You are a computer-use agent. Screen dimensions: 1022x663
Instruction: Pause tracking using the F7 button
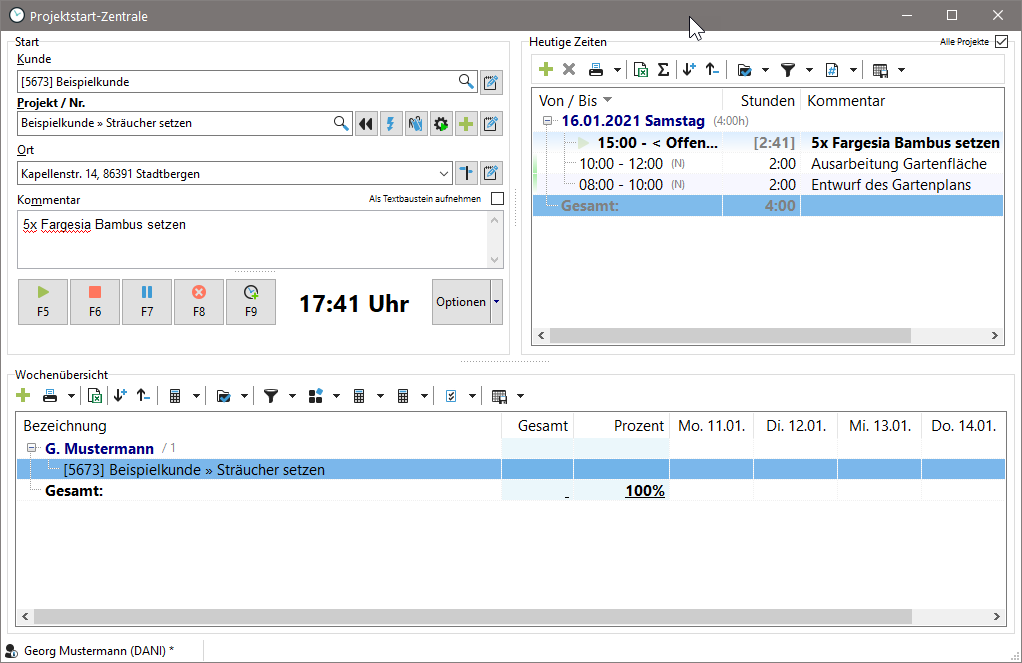point(147,302)
